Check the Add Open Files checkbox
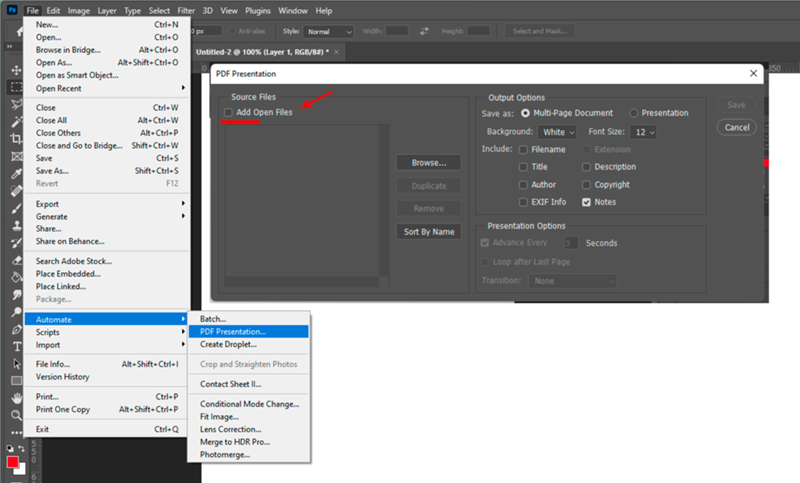Viewport: 800px width, 483px height. (x=228, y=112)
